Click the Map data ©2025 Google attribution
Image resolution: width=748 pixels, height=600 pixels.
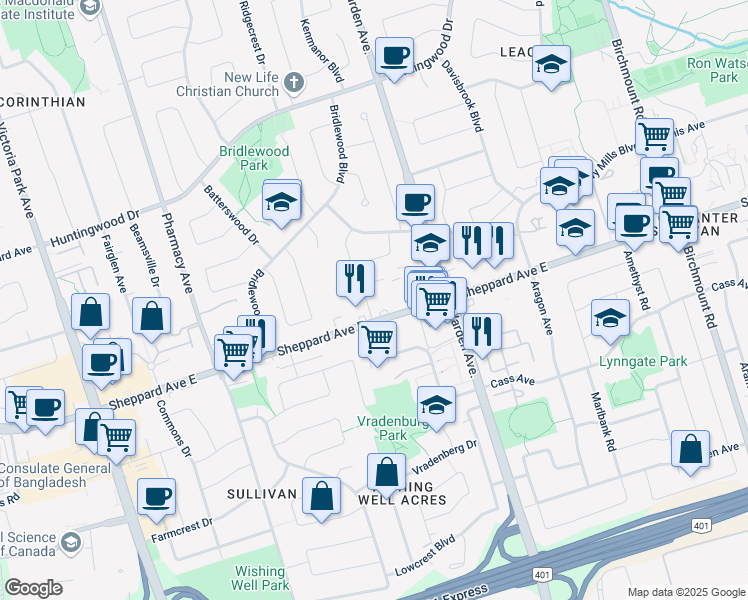[685, 592]
